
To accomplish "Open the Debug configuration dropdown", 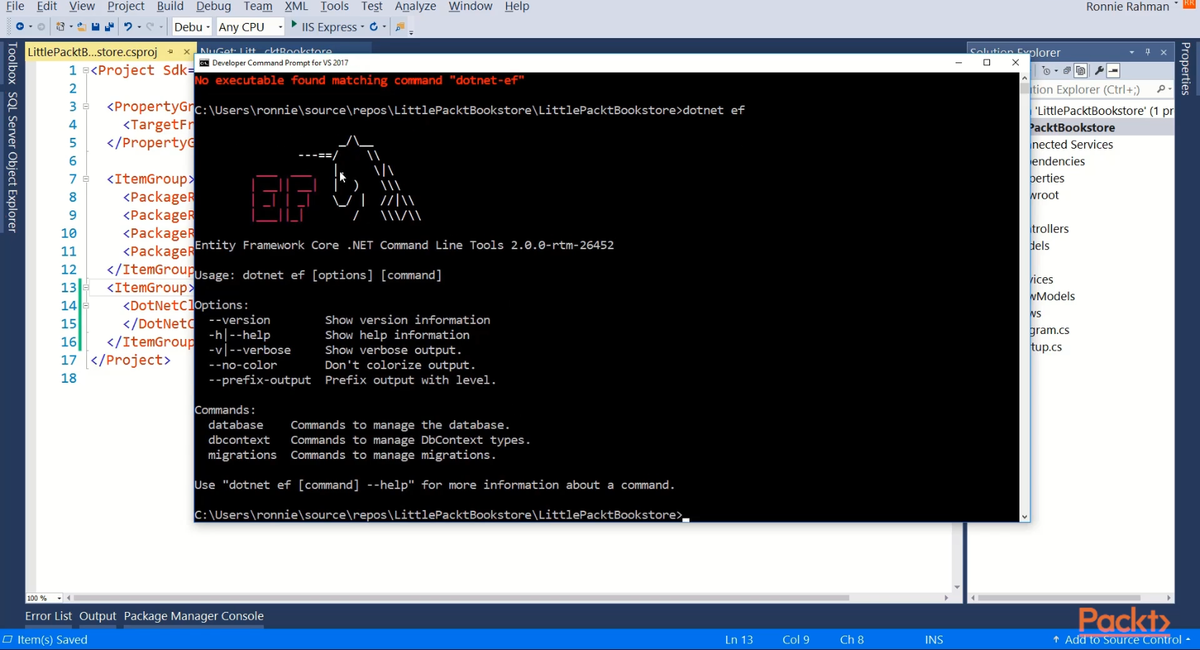I will coord(192,27).
